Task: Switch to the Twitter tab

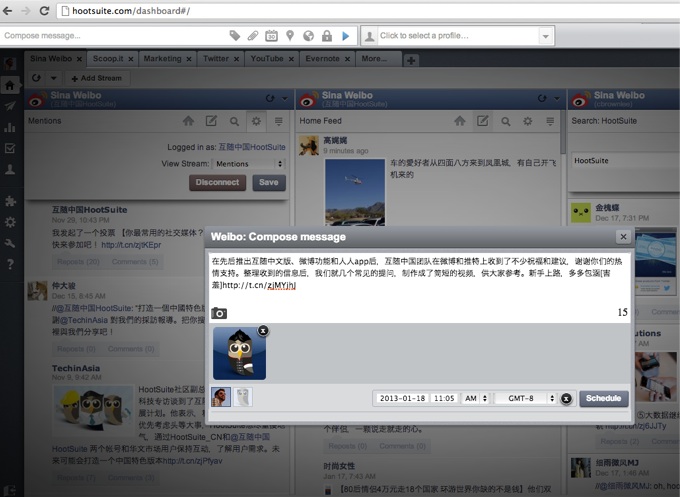Action: click(216, 59)
